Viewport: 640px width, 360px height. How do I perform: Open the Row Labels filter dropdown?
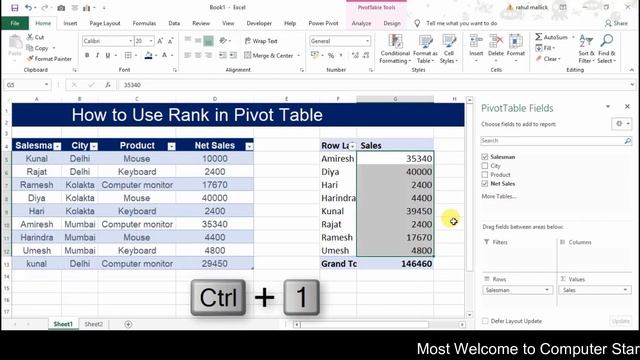pyautogui.click(x=352, y=146)
